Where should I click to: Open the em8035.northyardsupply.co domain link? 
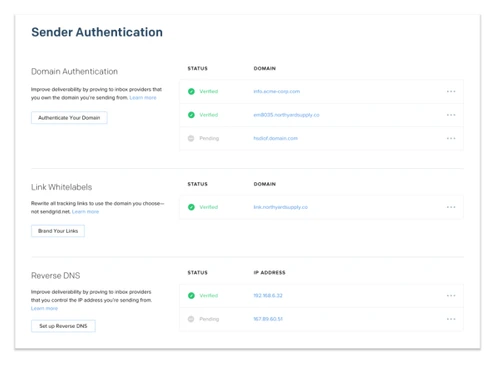point(286,115)
